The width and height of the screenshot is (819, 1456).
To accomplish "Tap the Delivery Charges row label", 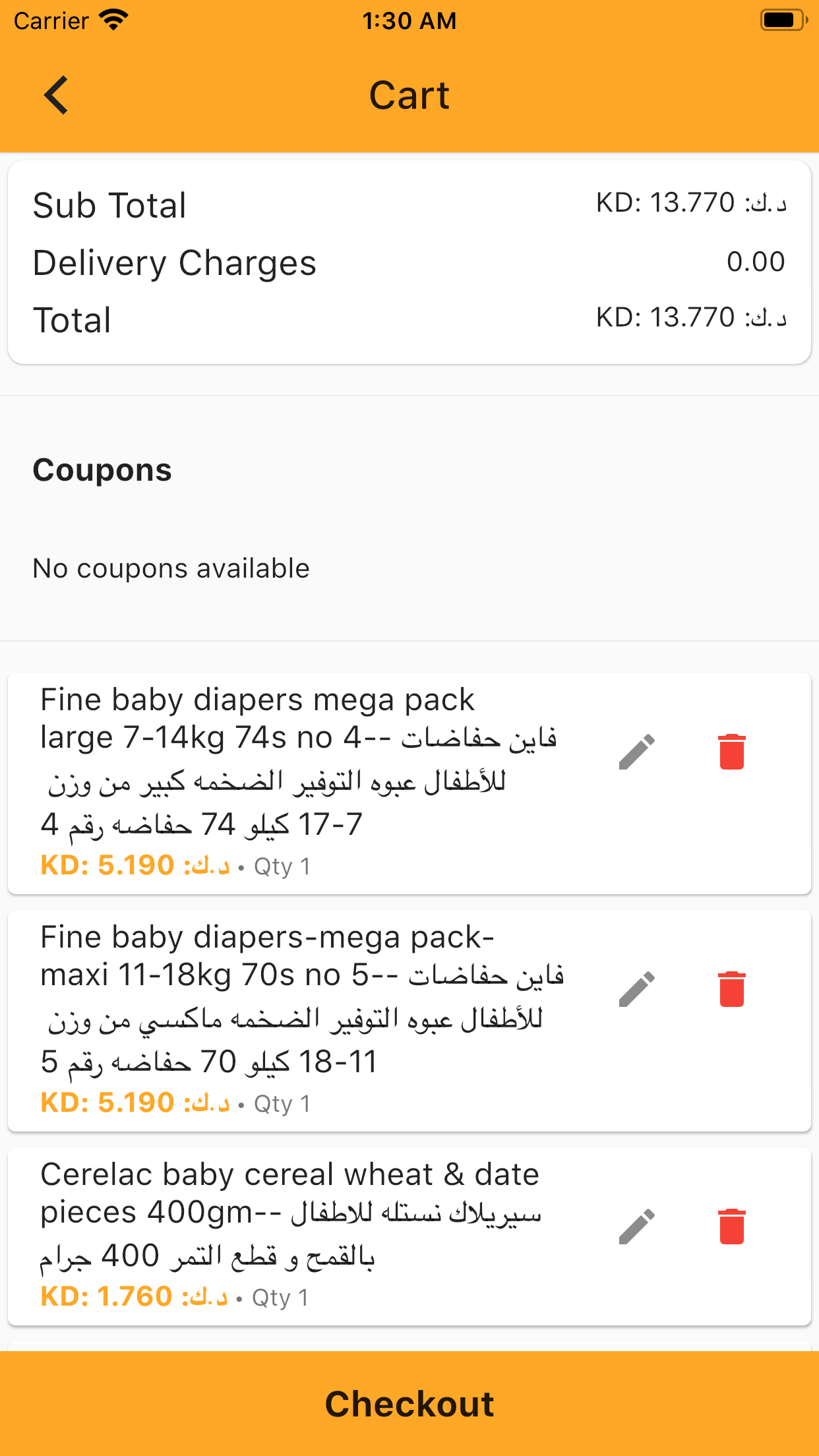I will 175,263.
